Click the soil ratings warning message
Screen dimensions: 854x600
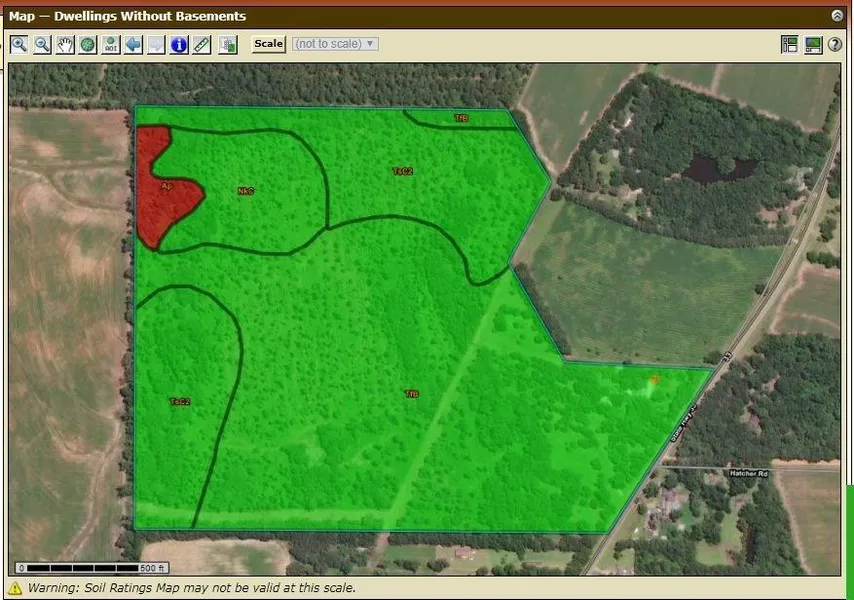click(x=190, y=588)
